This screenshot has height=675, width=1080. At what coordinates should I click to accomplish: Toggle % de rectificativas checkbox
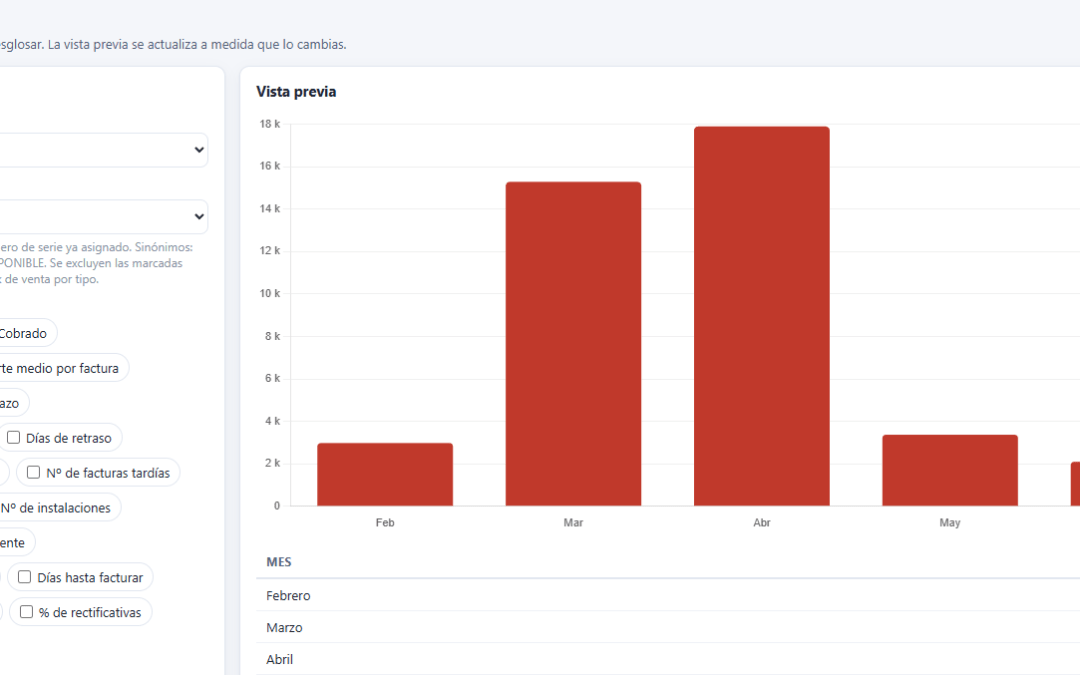point(26,612)
